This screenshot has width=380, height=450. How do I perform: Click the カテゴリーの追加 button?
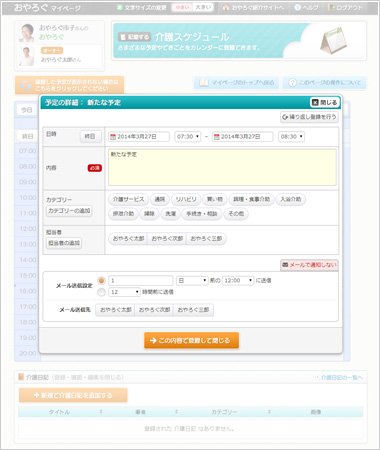tap(69, 211)
